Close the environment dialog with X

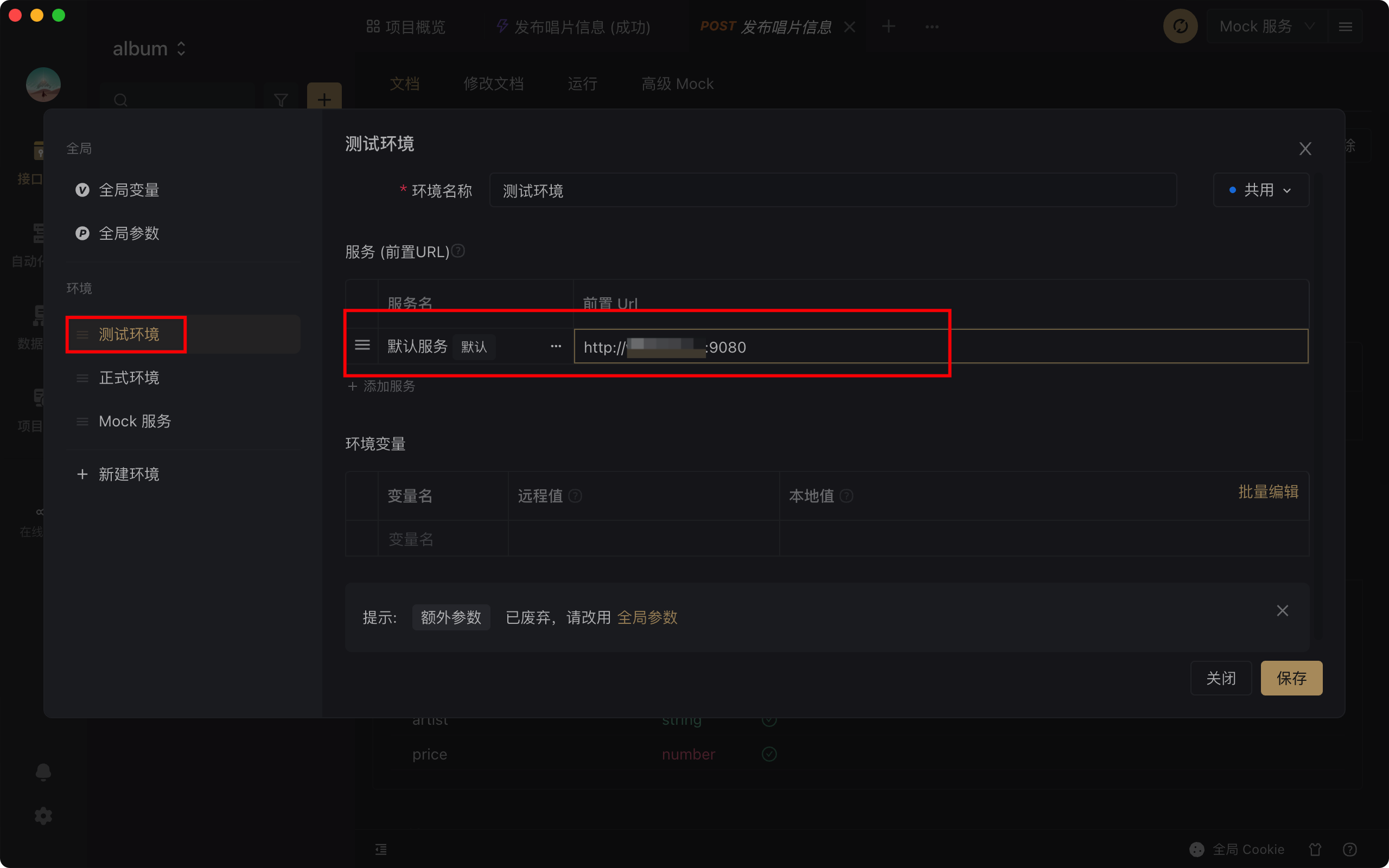coord(1304,149)
